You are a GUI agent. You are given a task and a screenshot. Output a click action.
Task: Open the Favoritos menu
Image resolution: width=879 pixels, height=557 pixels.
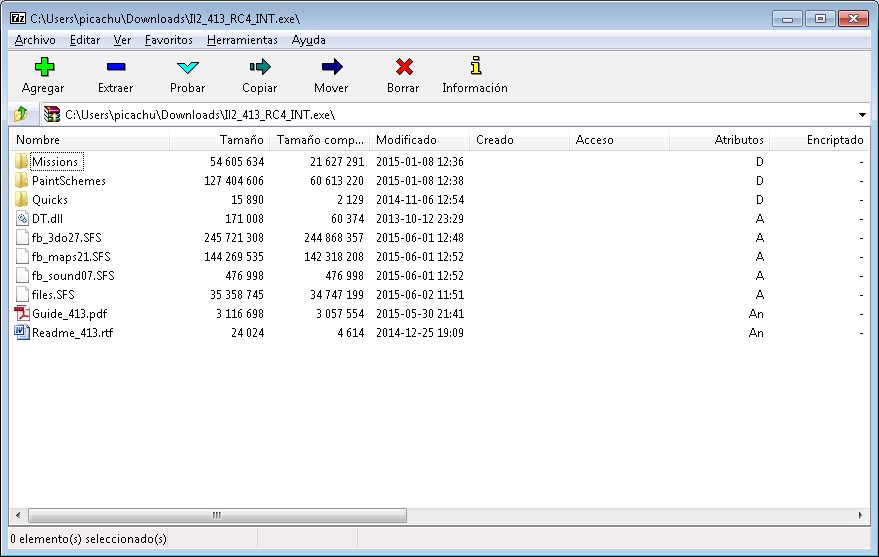point(168,40)
